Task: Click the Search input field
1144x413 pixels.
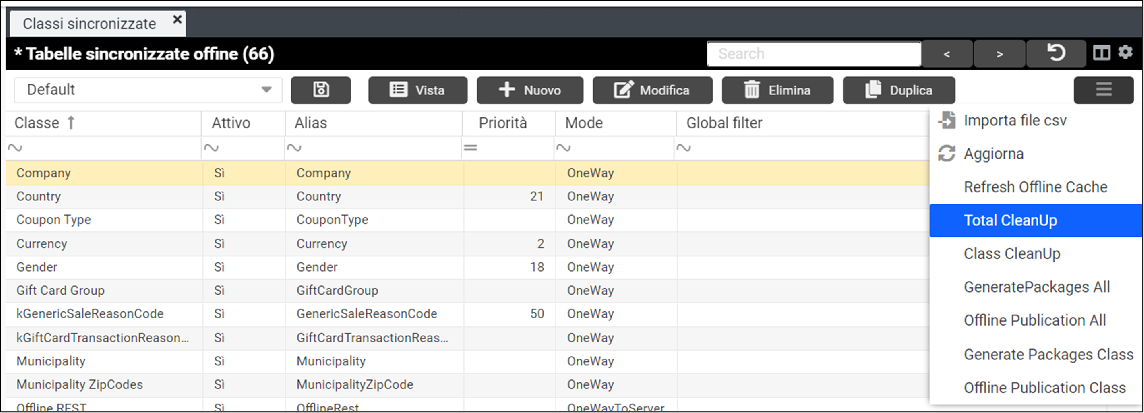Action: [813, 54]
